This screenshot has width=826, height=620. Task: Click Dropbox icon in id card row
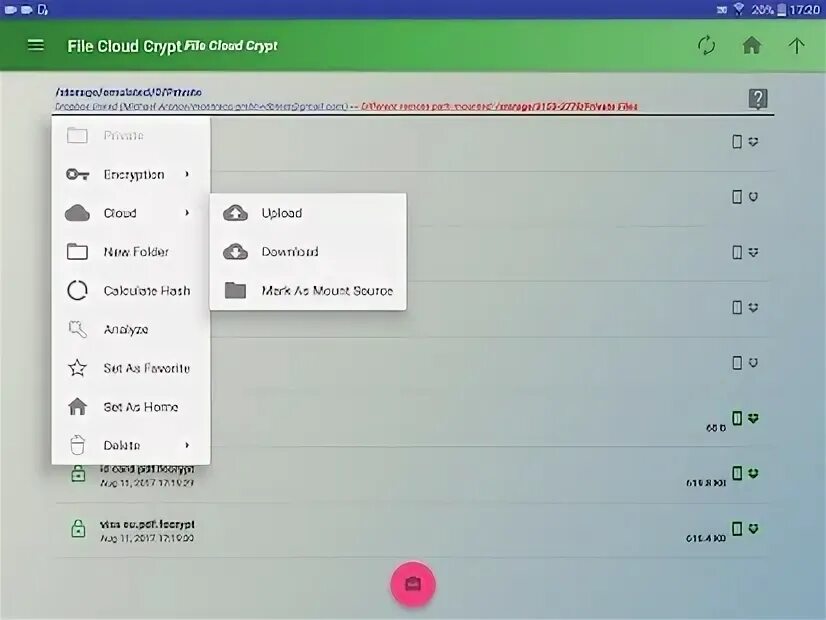point(753,473)
